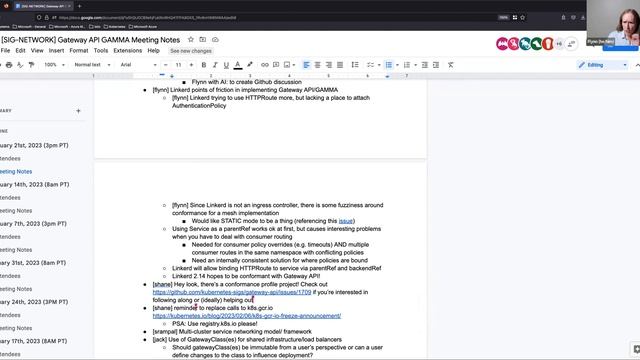Open the highlight color picker

tap(249, 65)
